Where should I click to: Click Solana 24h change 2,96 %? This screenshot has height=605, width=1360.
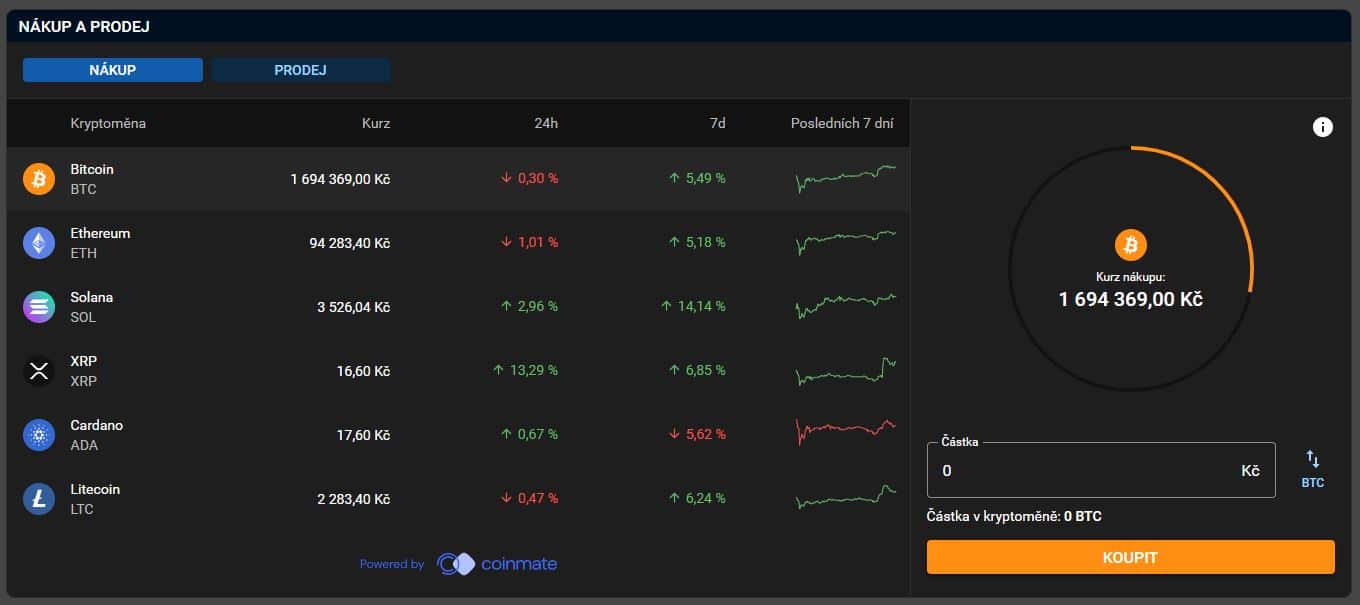pyautogui.click(x=530, y=307)
